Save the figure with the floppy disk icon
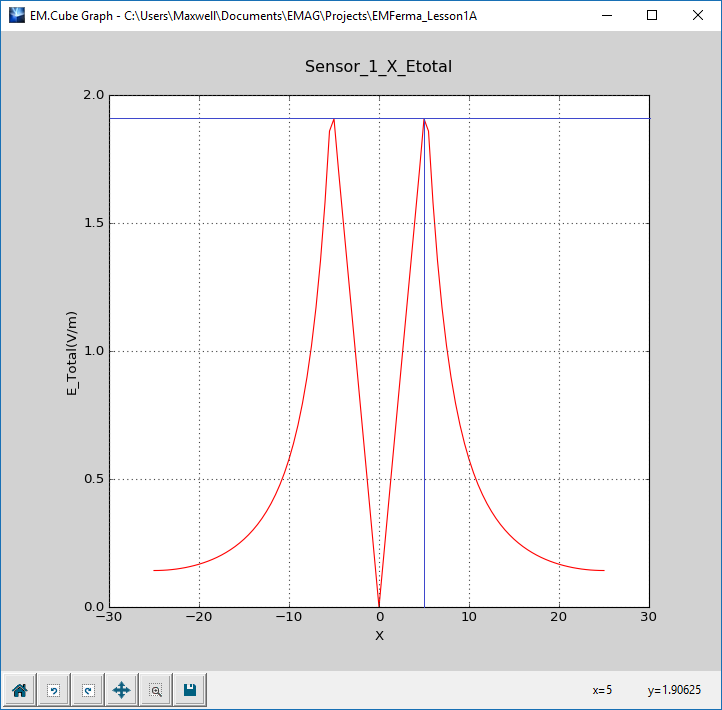The image size is (722, 710). coord(190,689)
